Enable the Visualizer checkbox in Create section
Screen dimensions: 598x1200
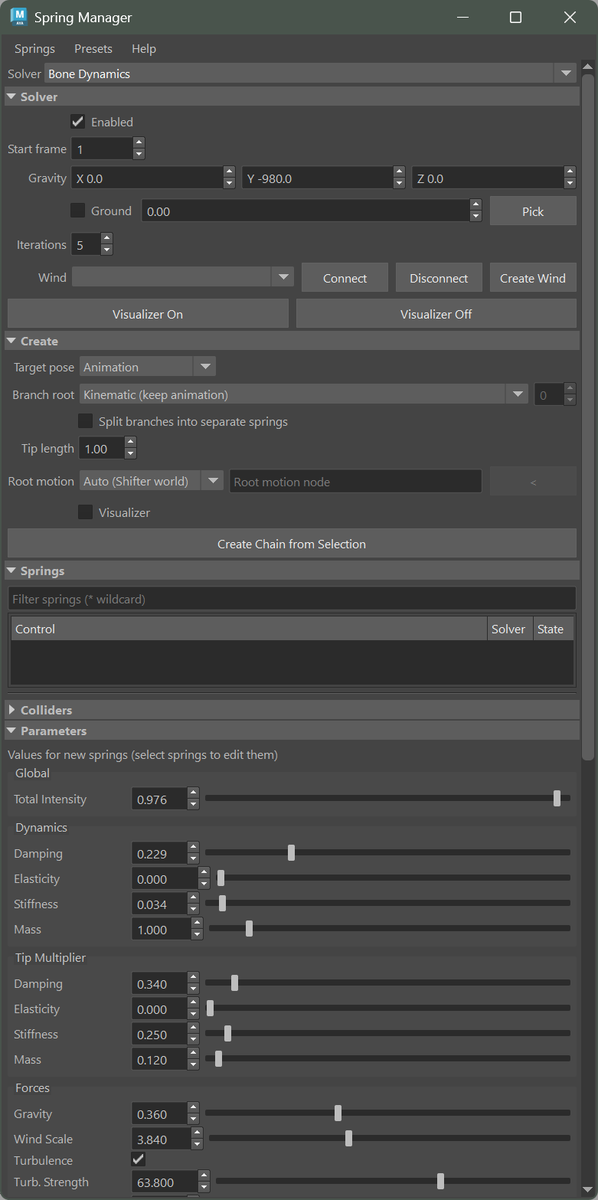86,512
